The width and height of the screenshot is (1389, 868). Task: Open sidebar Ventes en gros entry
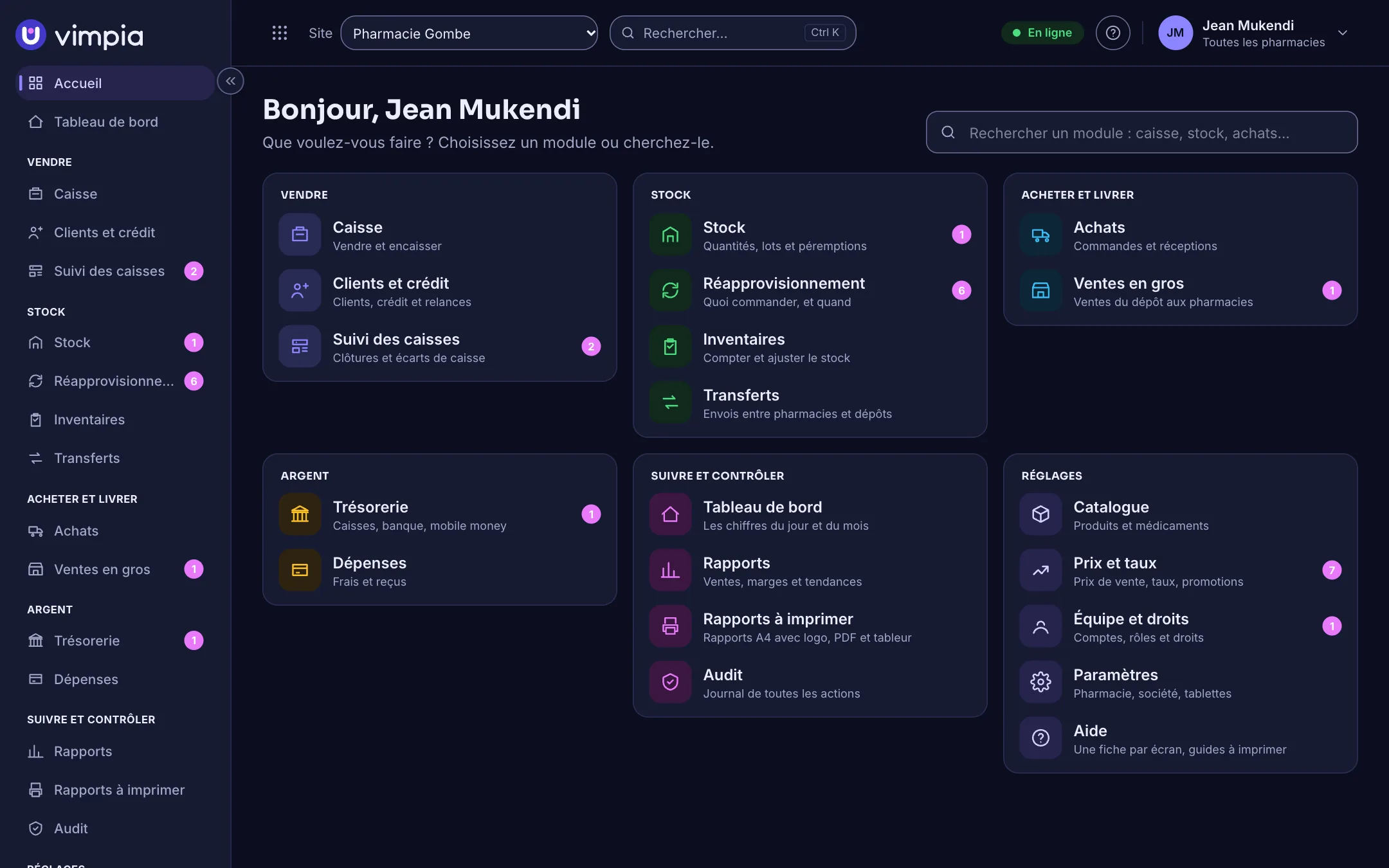click(115, 569)
